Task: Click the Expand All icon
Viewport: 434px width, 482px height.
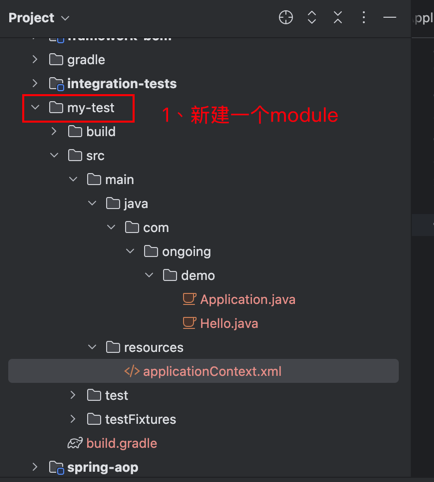Action: (x=312, y=17)
